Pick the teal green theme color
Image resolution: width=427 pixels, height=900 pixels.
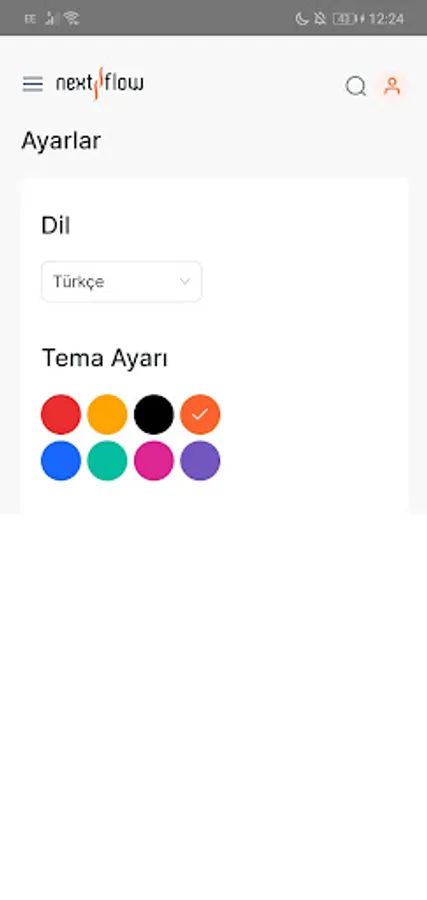(x=107, y=461)
